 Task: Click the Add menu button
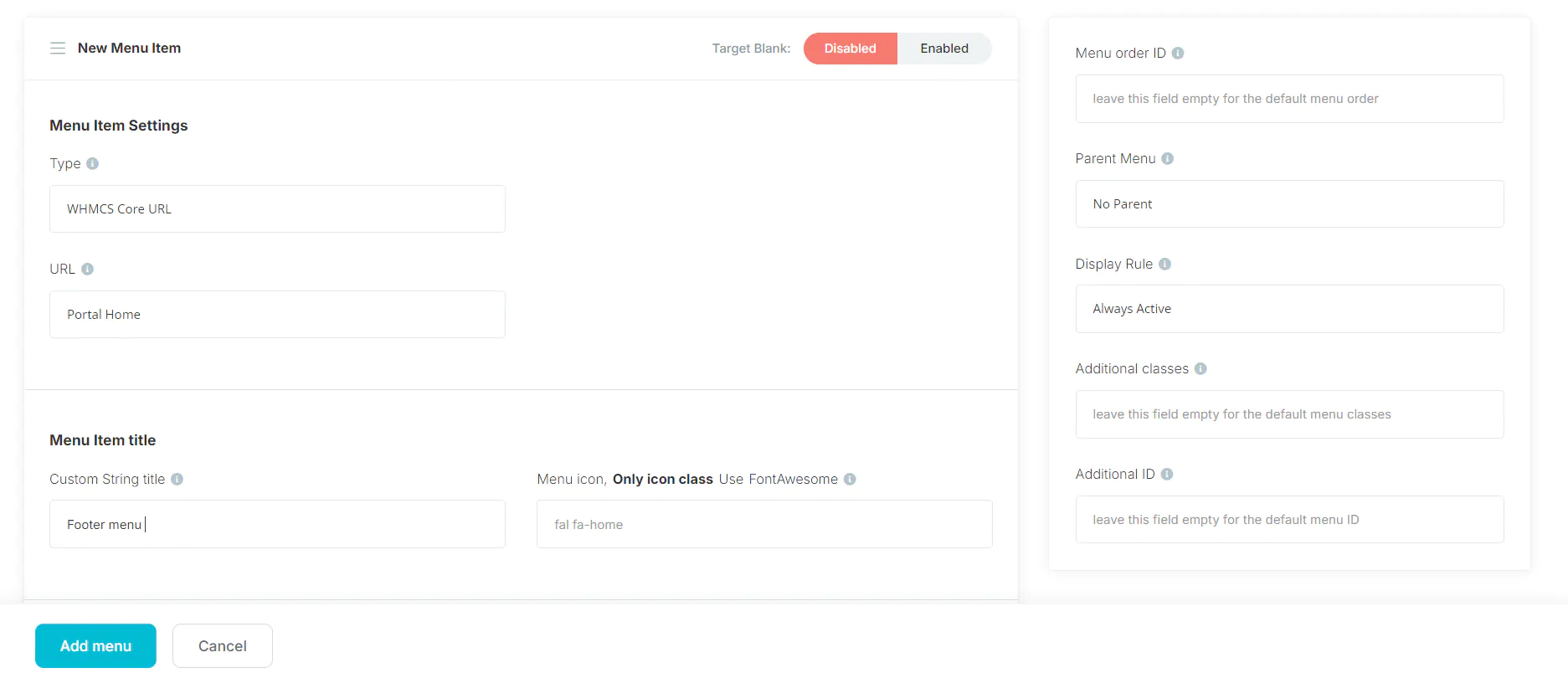pos(95,645)
